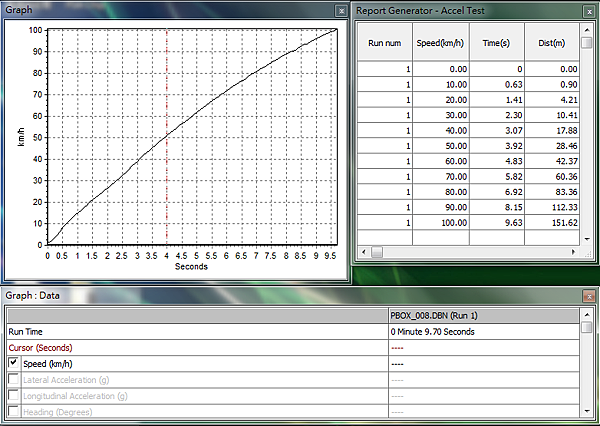The height and width of the screenshot is (426, 600).
Task: Click the Report Generator scroll left arrow
Action: pos(364,252)
